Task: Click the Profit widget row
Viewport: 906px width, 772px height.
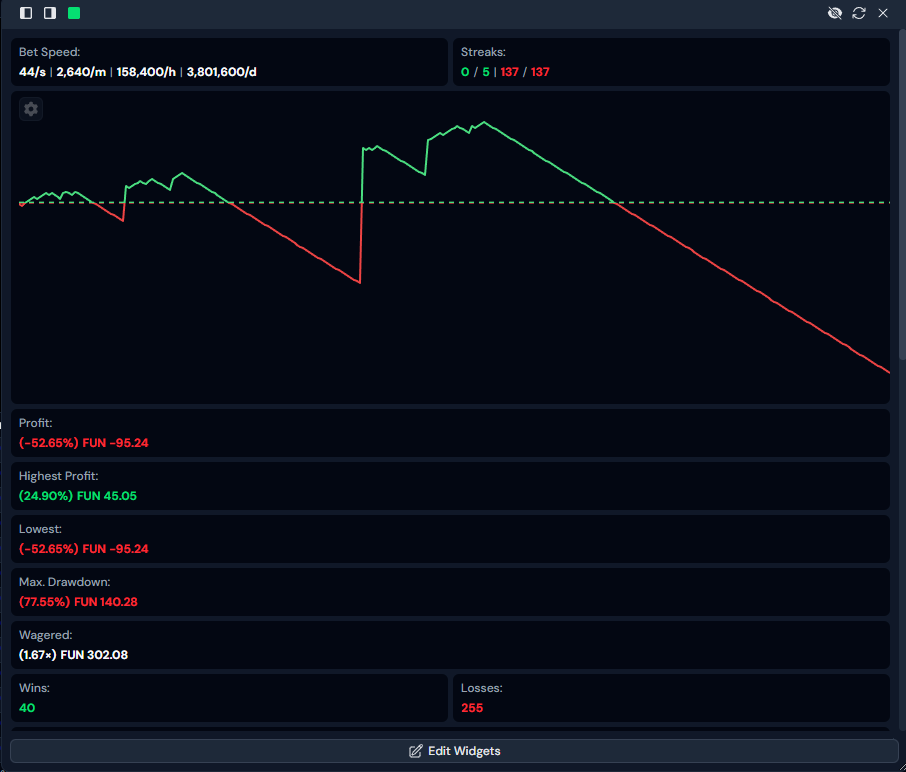Action: 450,433
